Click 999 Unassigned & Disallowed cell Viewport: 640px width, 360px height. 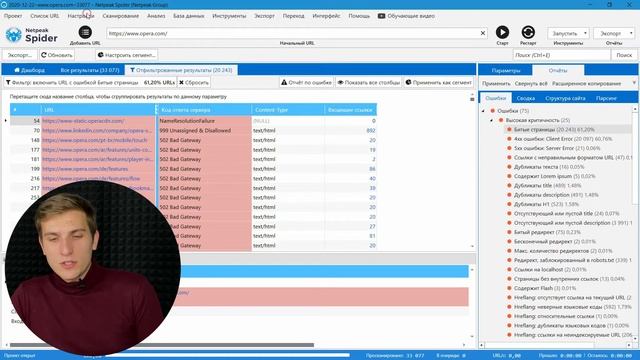pyautogui.click(x=204, y=131)
